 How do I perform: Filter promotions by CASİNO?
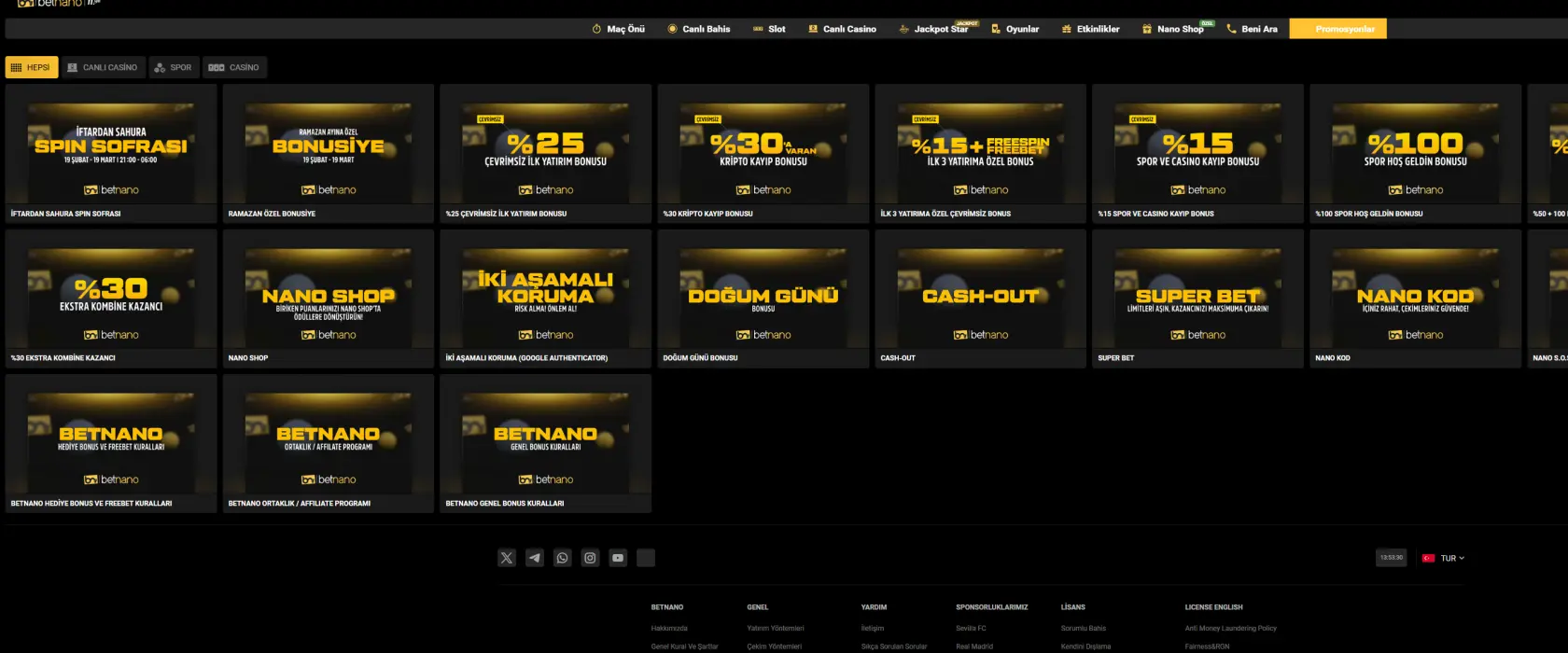tap(234, 67)
